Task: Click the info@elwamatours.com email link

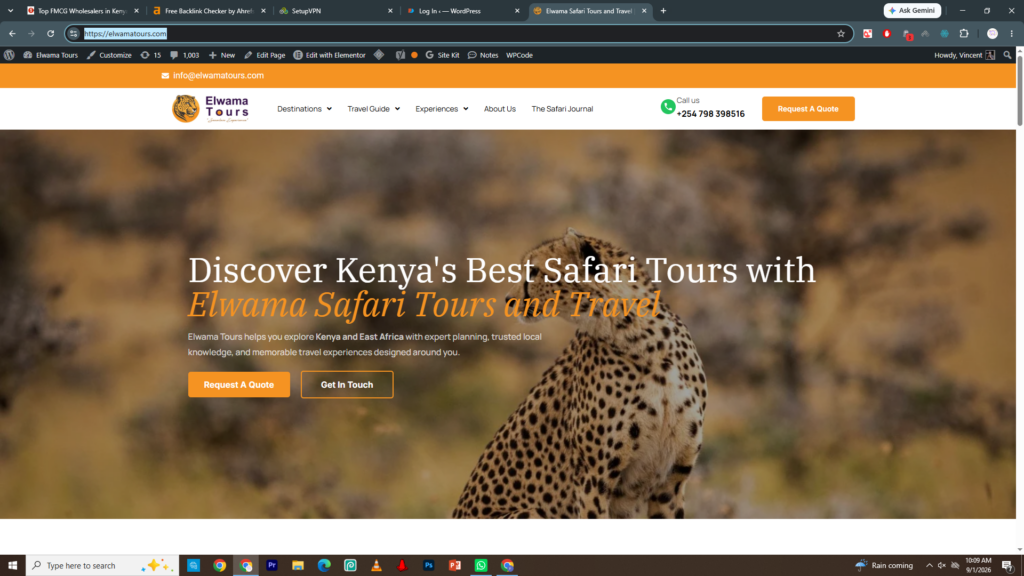Action: point(213,76)
